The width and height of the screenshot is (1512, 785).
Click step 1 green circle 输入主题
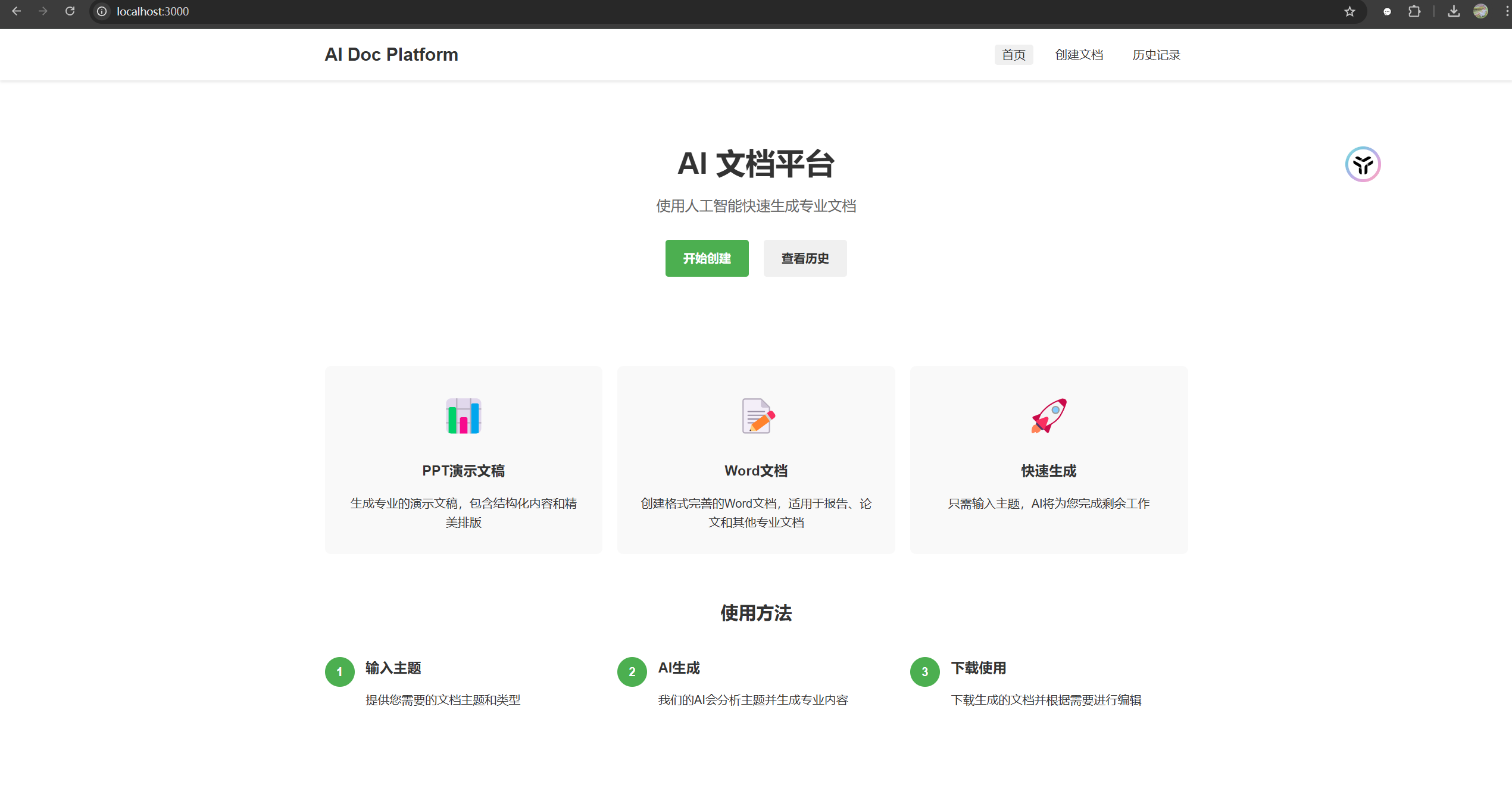pyautogui.click(x=339, y=672)
